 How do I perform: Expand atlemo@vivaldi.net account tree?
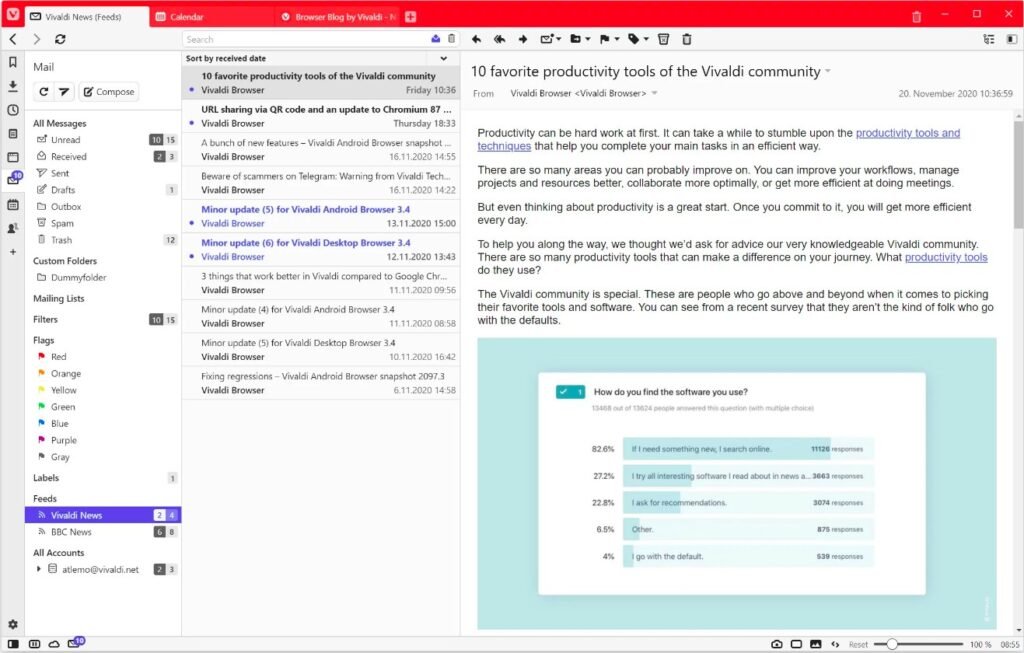[x=39, y=569]
